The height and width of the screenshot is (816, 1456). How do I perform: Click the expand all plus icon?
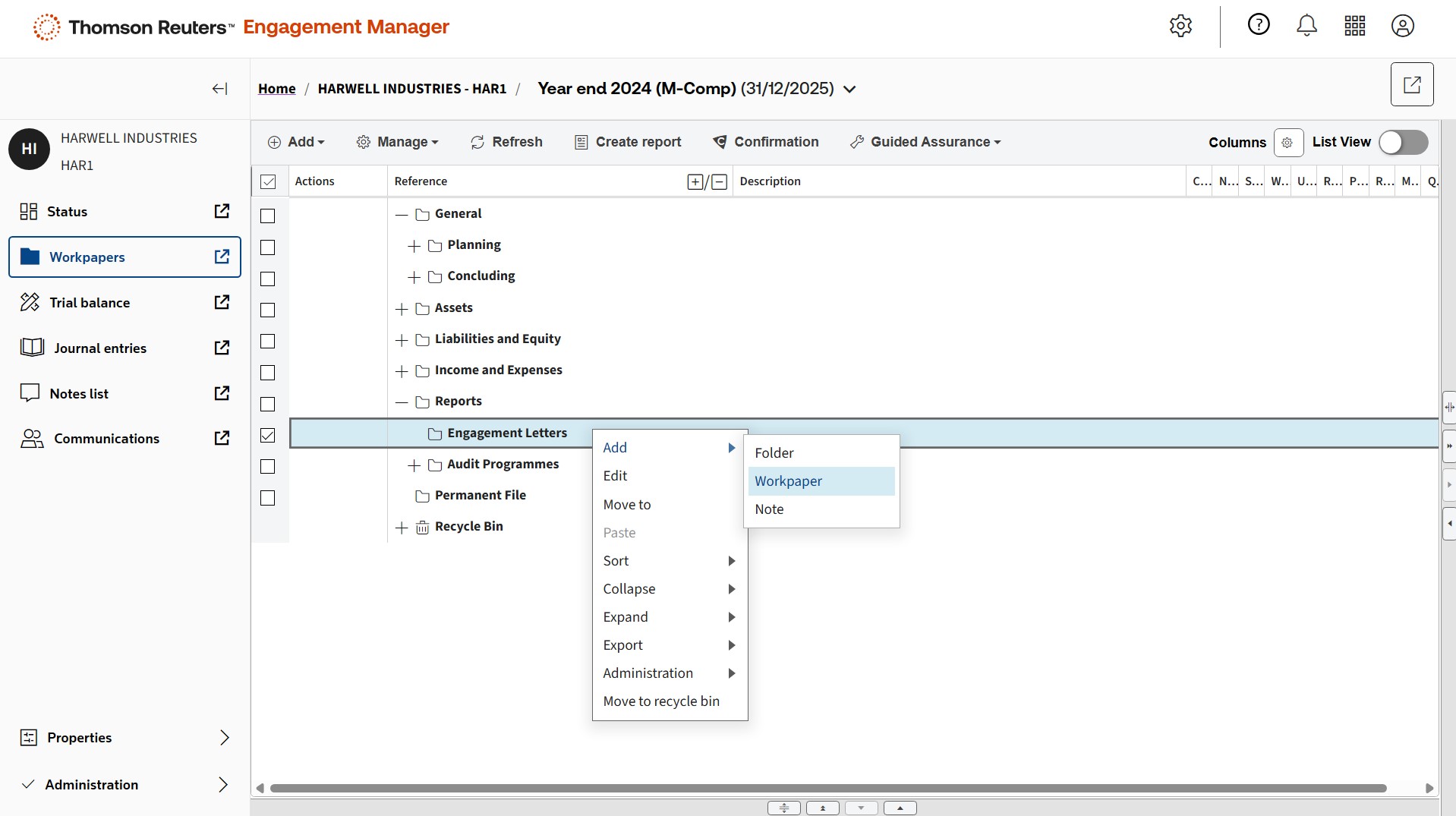click(x=695, y=182)
